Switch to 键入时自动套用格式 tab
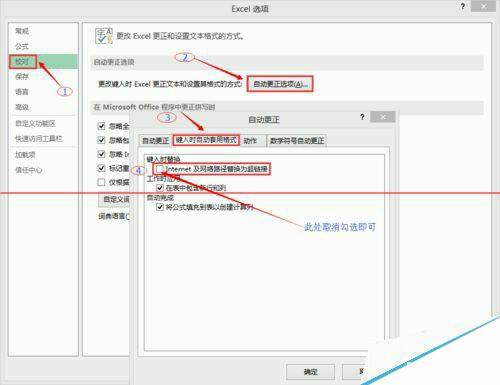This screenshot has width=500, height=385. (206, 140)
